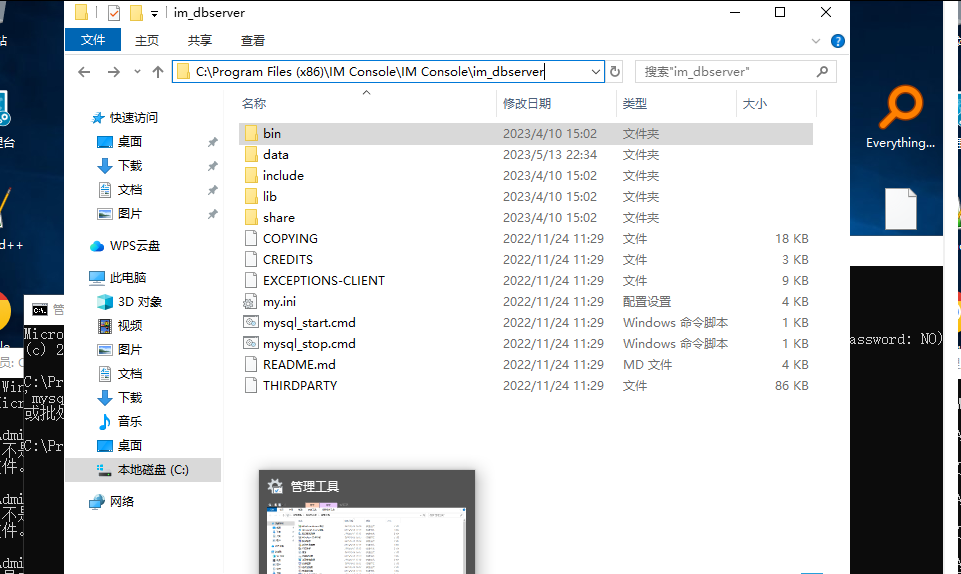Open 快速访问 in navigation pane
Viewport: 961px width, 574px height.
[x=133, y=118]
